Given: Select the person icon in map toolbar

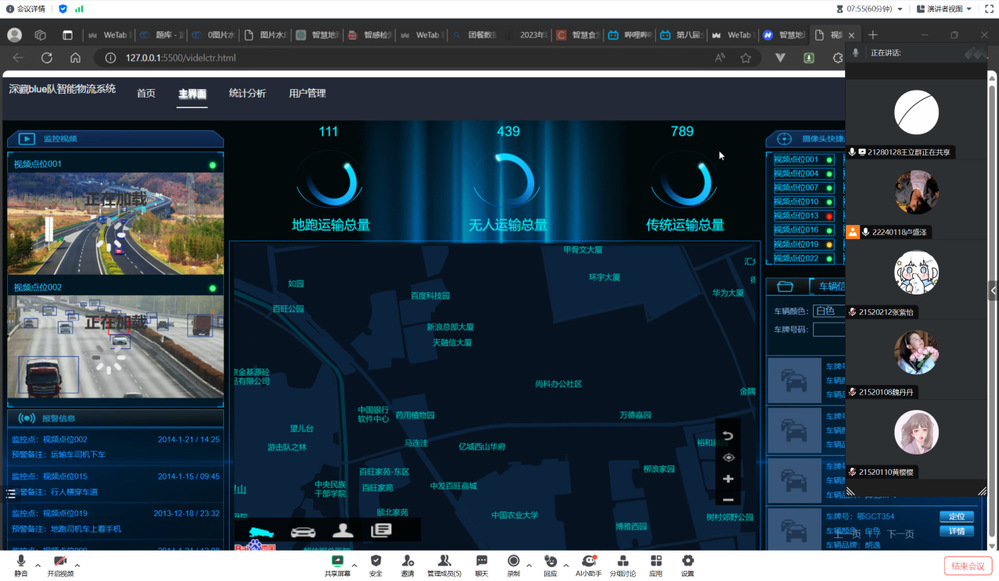Looking at the screenshot, I should [343, 530].
